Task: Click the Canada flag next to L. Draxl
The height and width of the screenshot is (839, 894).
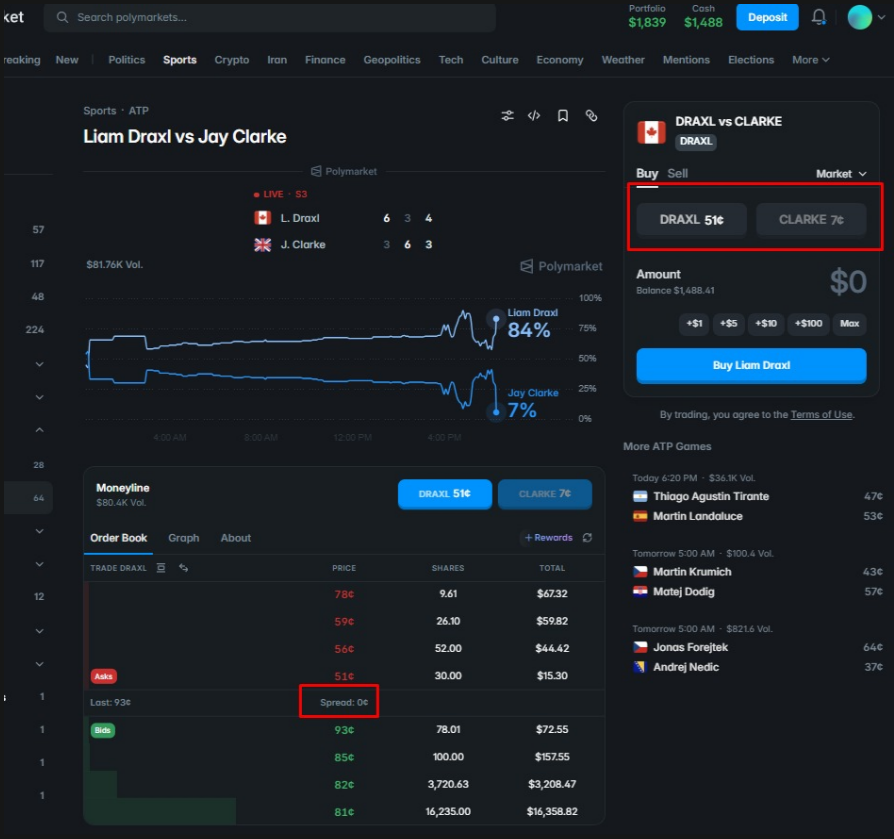Action: 262,218
